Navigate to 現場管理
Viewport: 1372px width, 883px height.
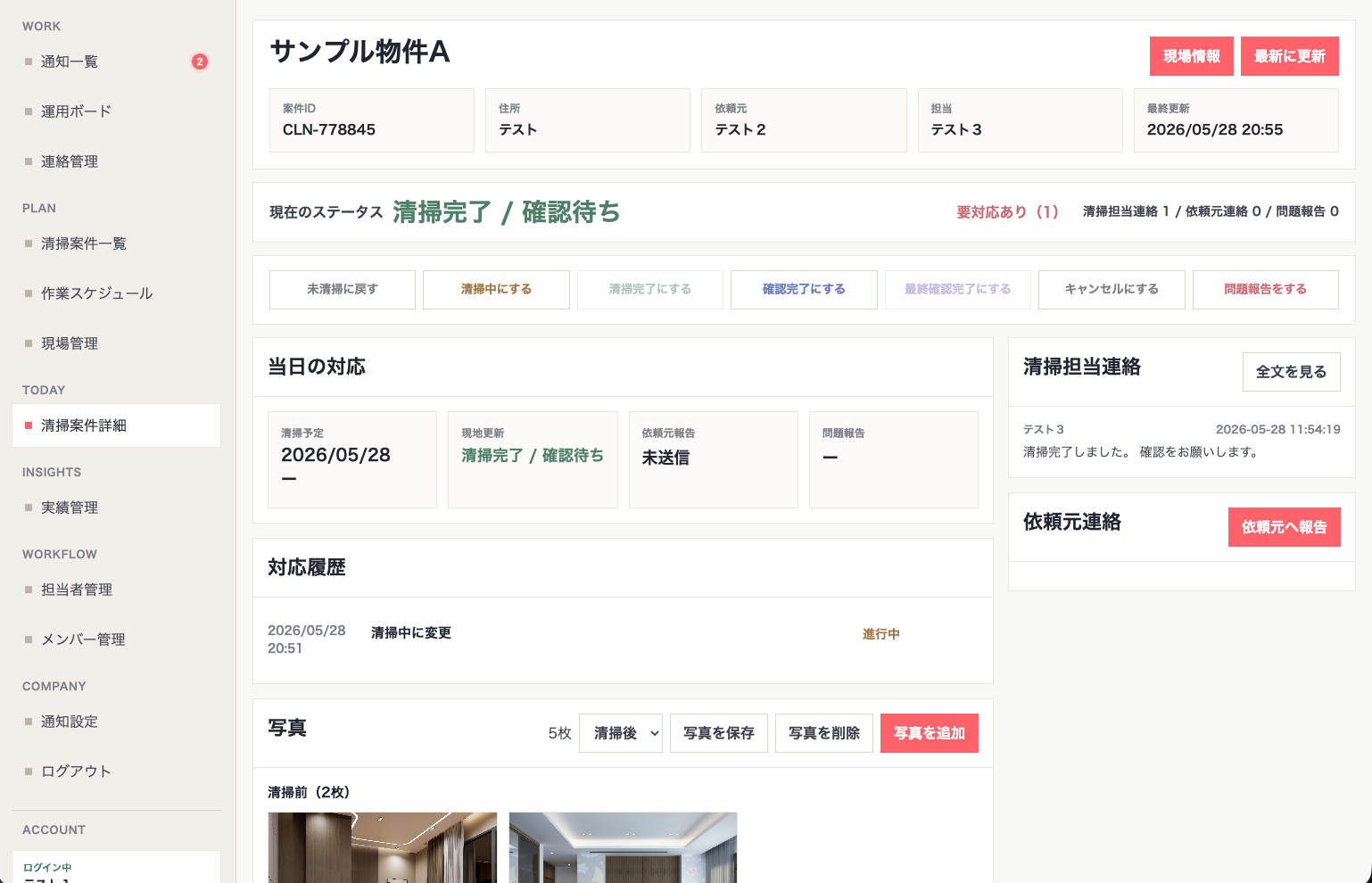point(116,343)
